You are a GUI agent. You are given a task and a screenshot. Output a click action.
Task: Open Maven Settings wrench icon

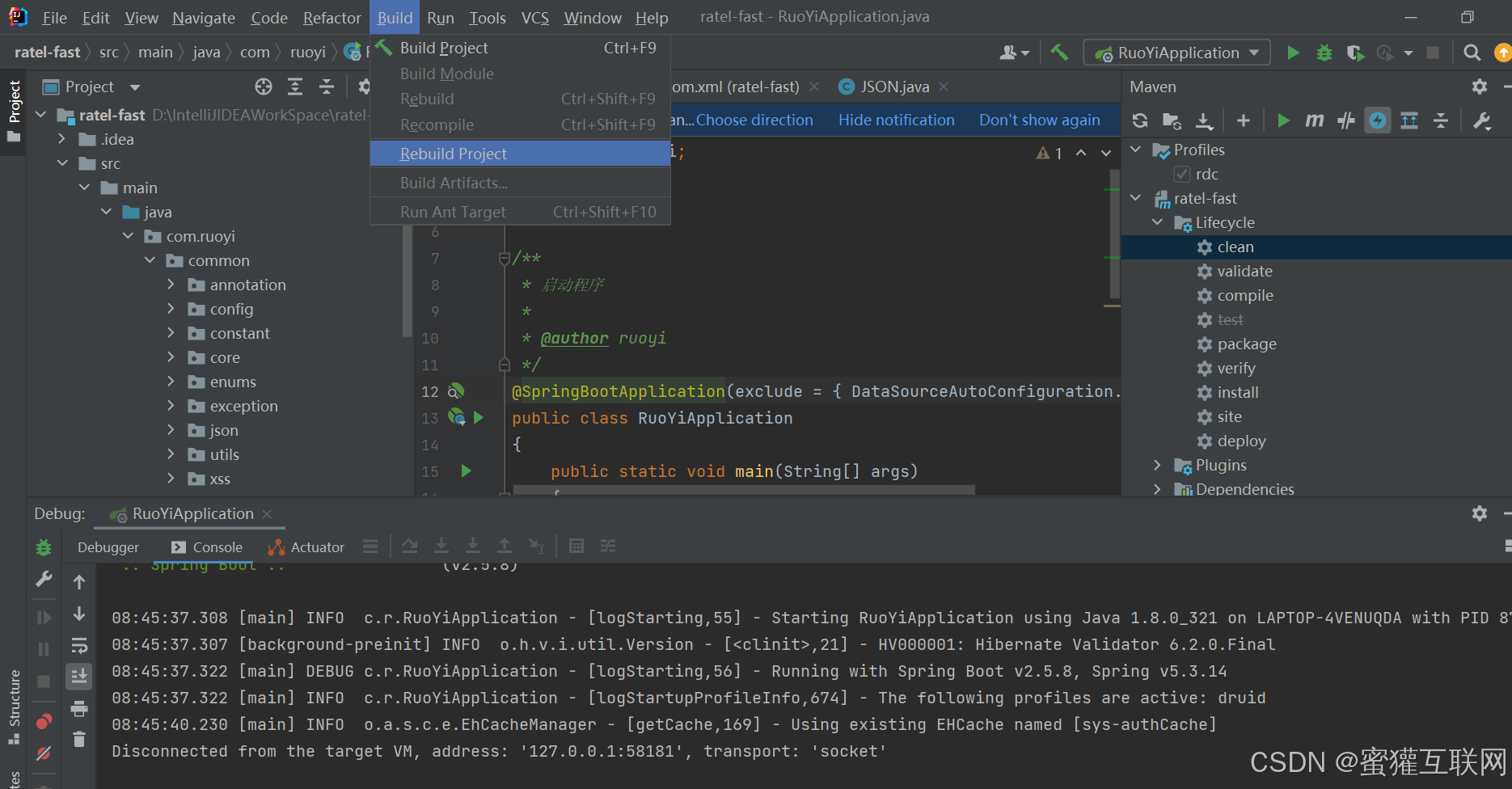click(x=1481, y=120)
